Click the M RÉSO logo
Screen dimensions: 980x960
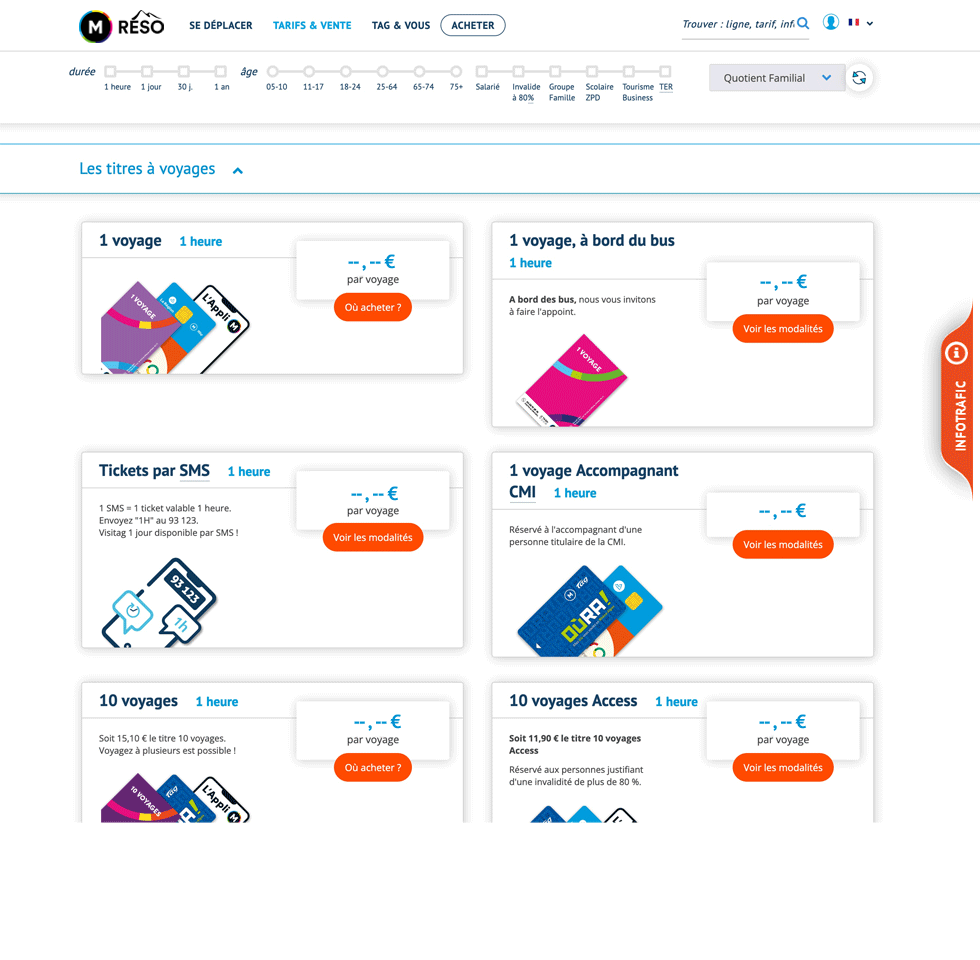[121, 26]
